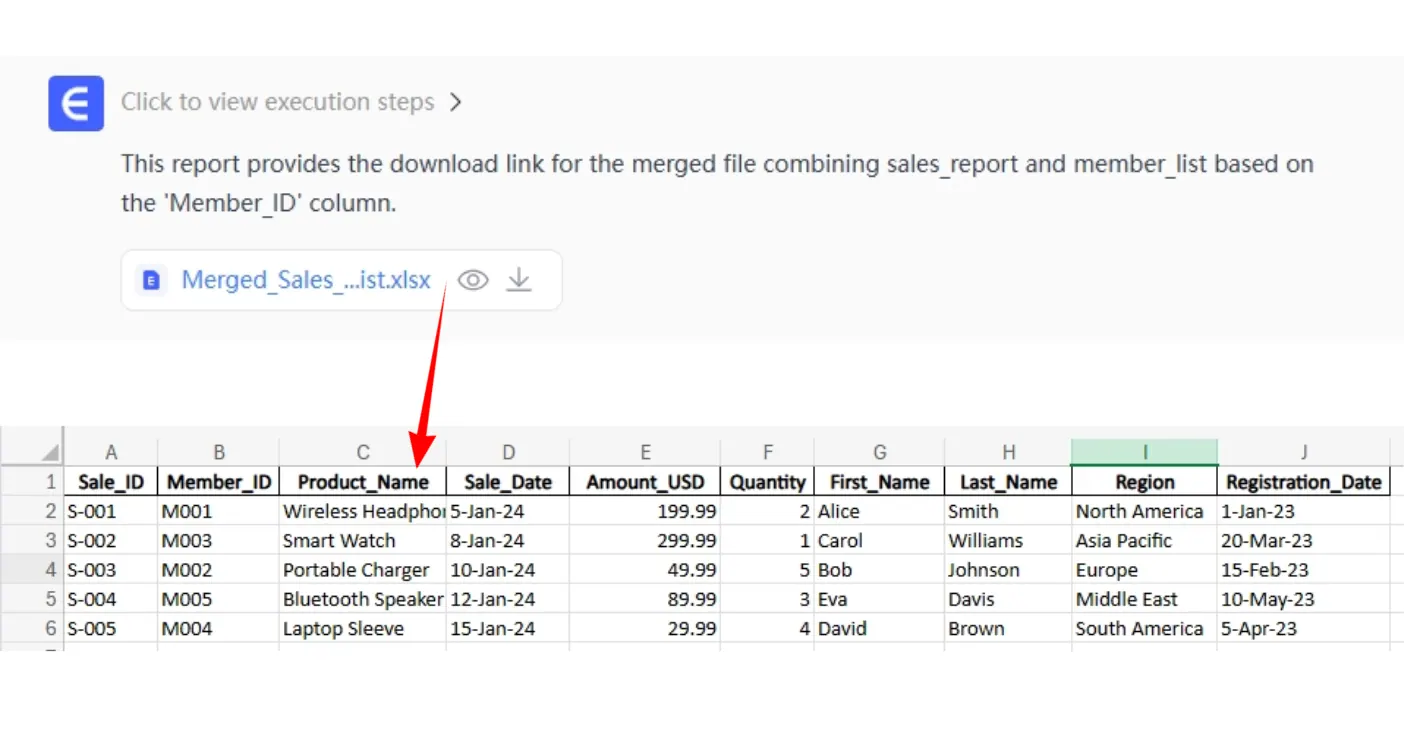Click the Region header cell
The image size is (1404, 736).
click(1144, 482)
